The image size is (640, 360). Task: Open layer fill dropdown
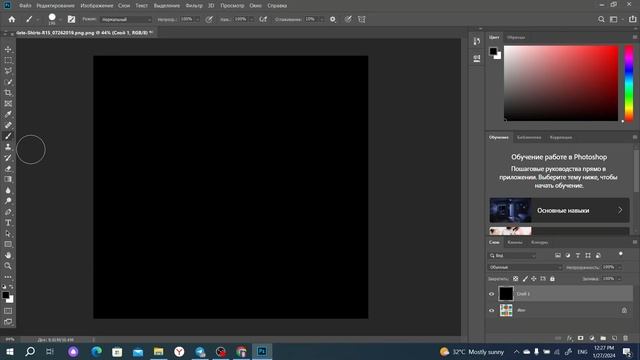620,279
